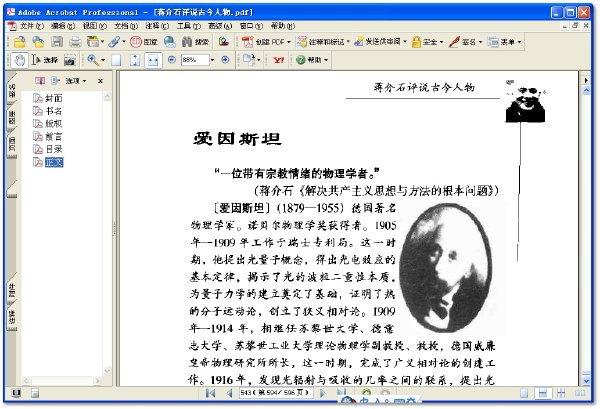600x409 pixels.
Task: Click the zoom in plus button
Action: click(x=225, y=60)
